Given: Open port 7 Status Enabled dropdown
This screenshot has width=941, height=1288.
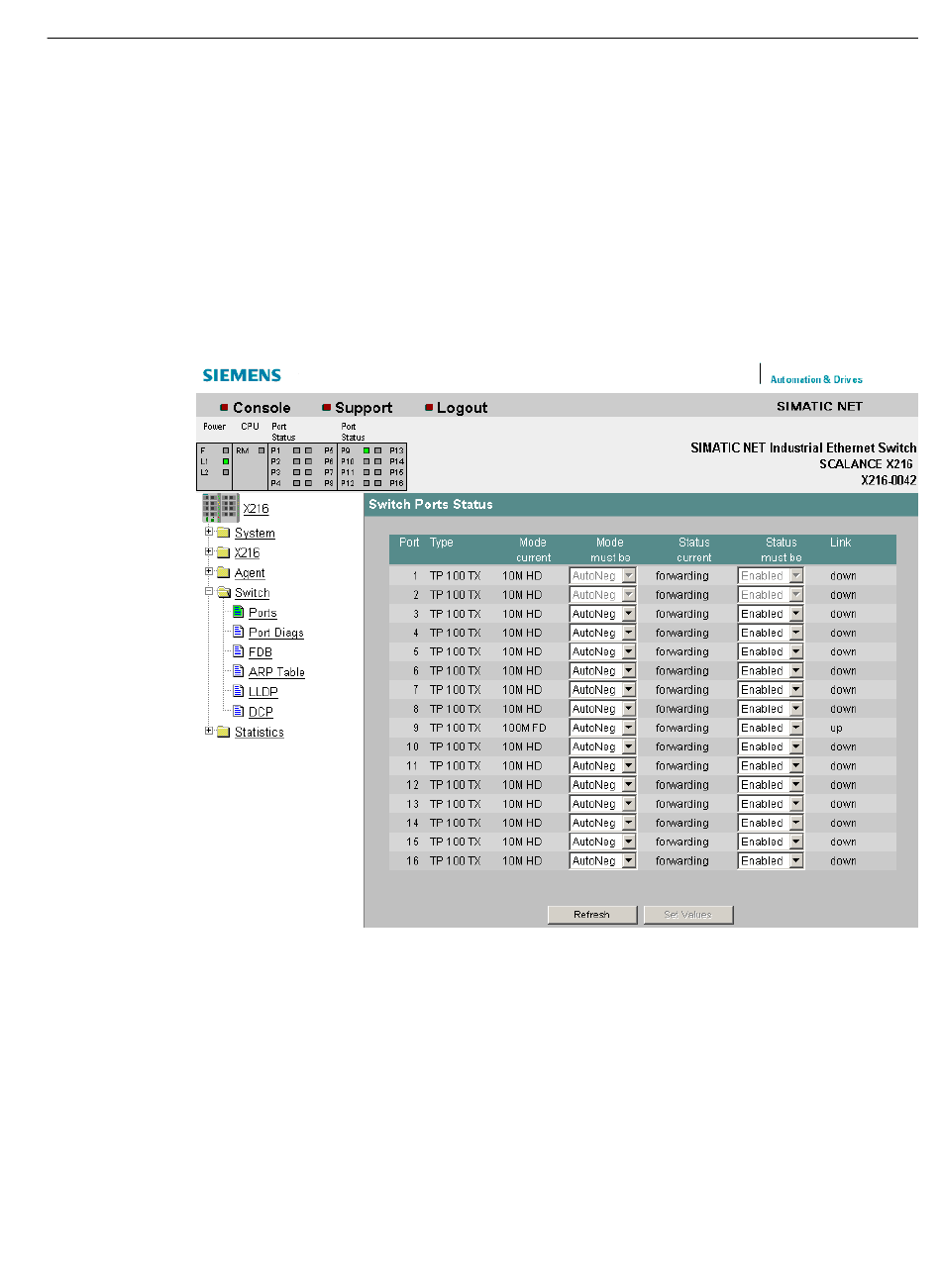Looking at the screenshot, I should point(771,690).
